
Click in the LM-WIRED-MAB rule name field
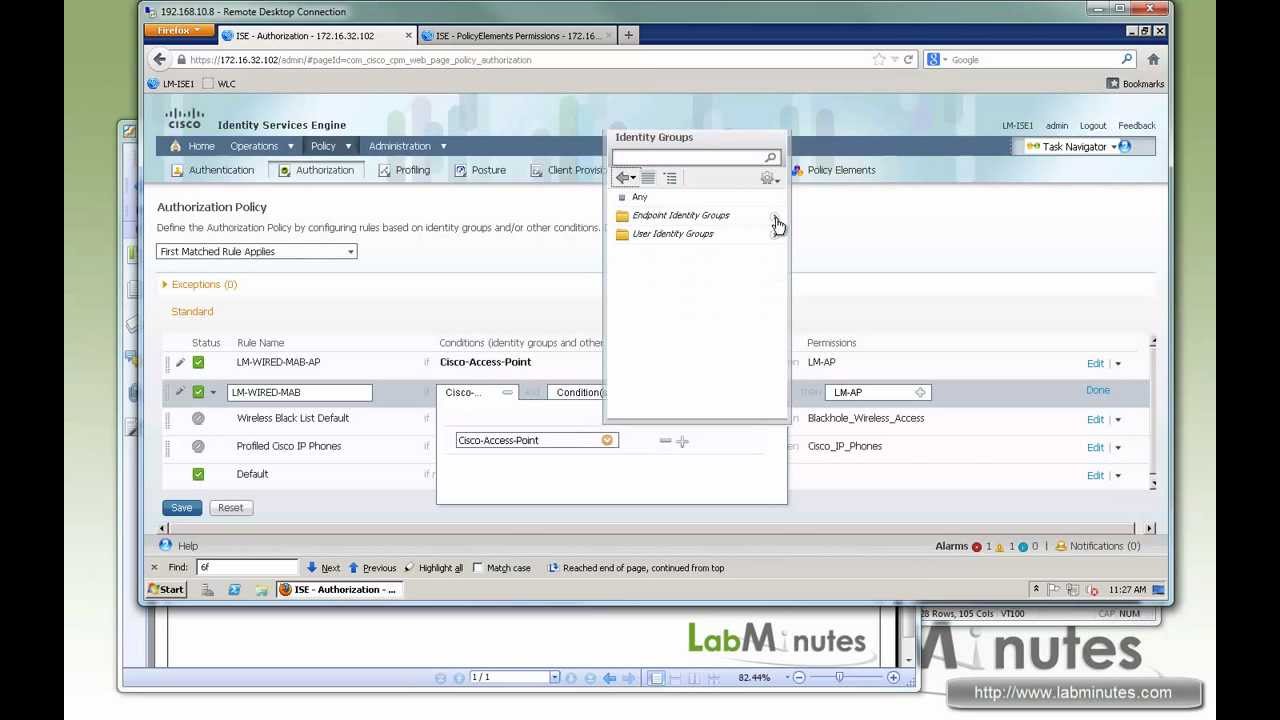[300, 393]
